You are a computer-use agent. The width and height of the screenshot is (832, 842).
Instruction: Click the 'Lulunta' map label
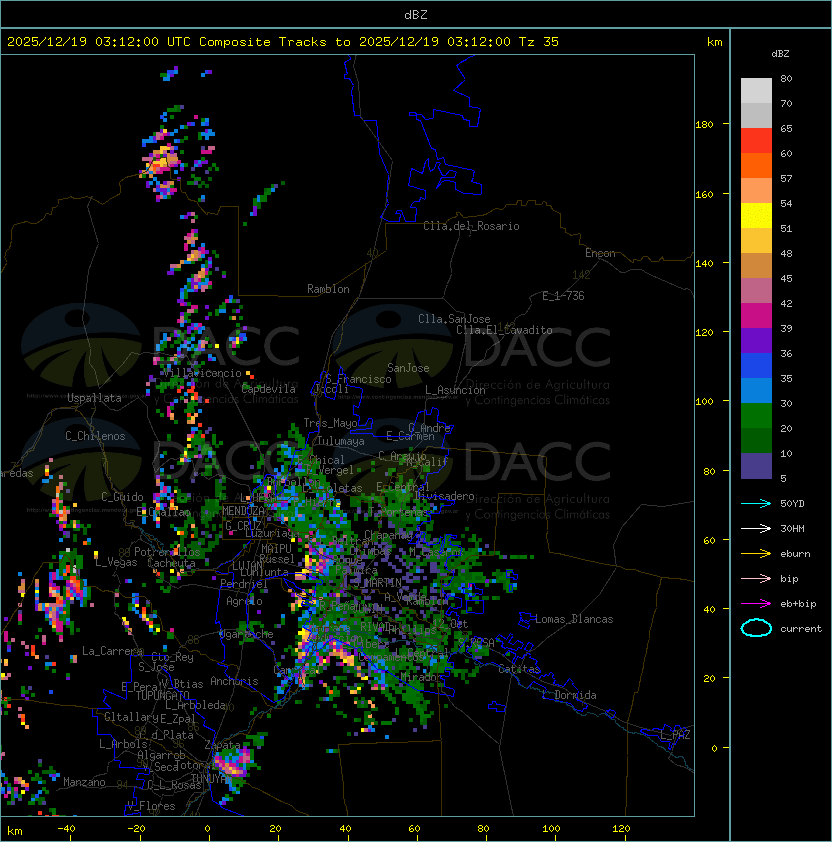point(264,572)
